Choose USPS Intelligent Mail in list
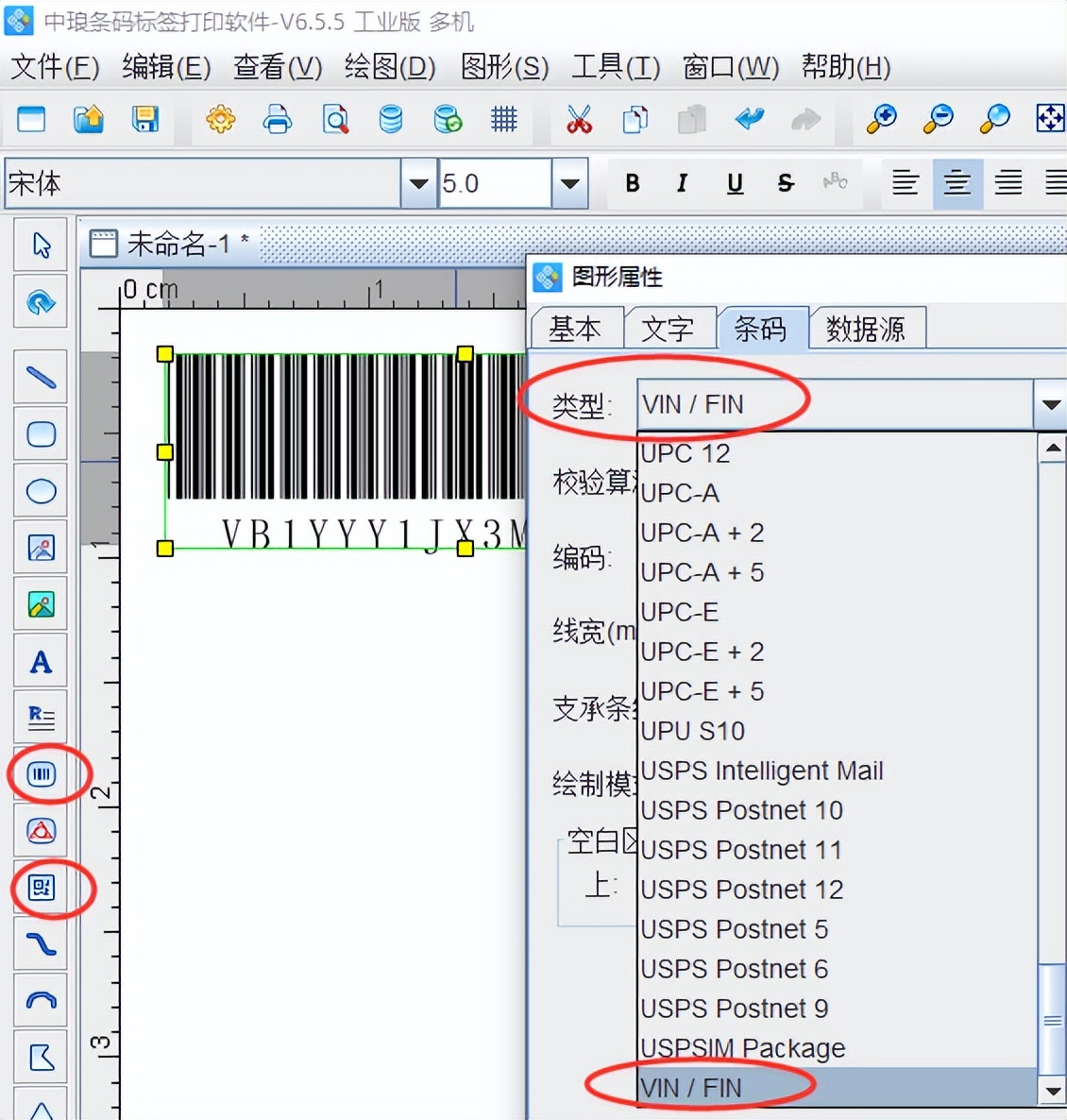 tap(836, 771)
